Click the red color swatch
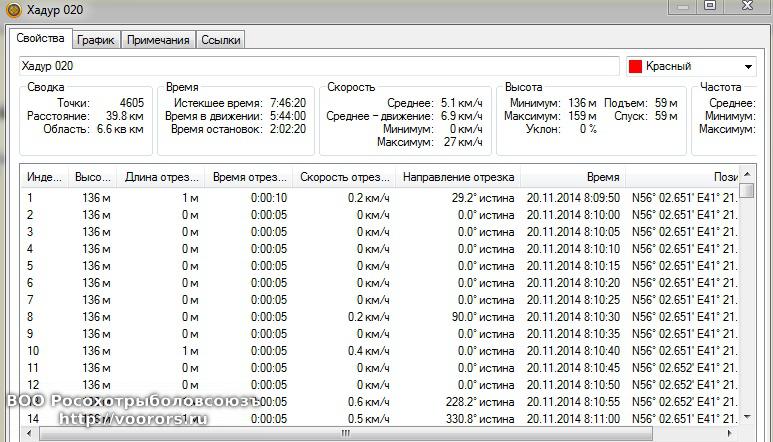This screenshot has height=442, width=773. point(634,67)
